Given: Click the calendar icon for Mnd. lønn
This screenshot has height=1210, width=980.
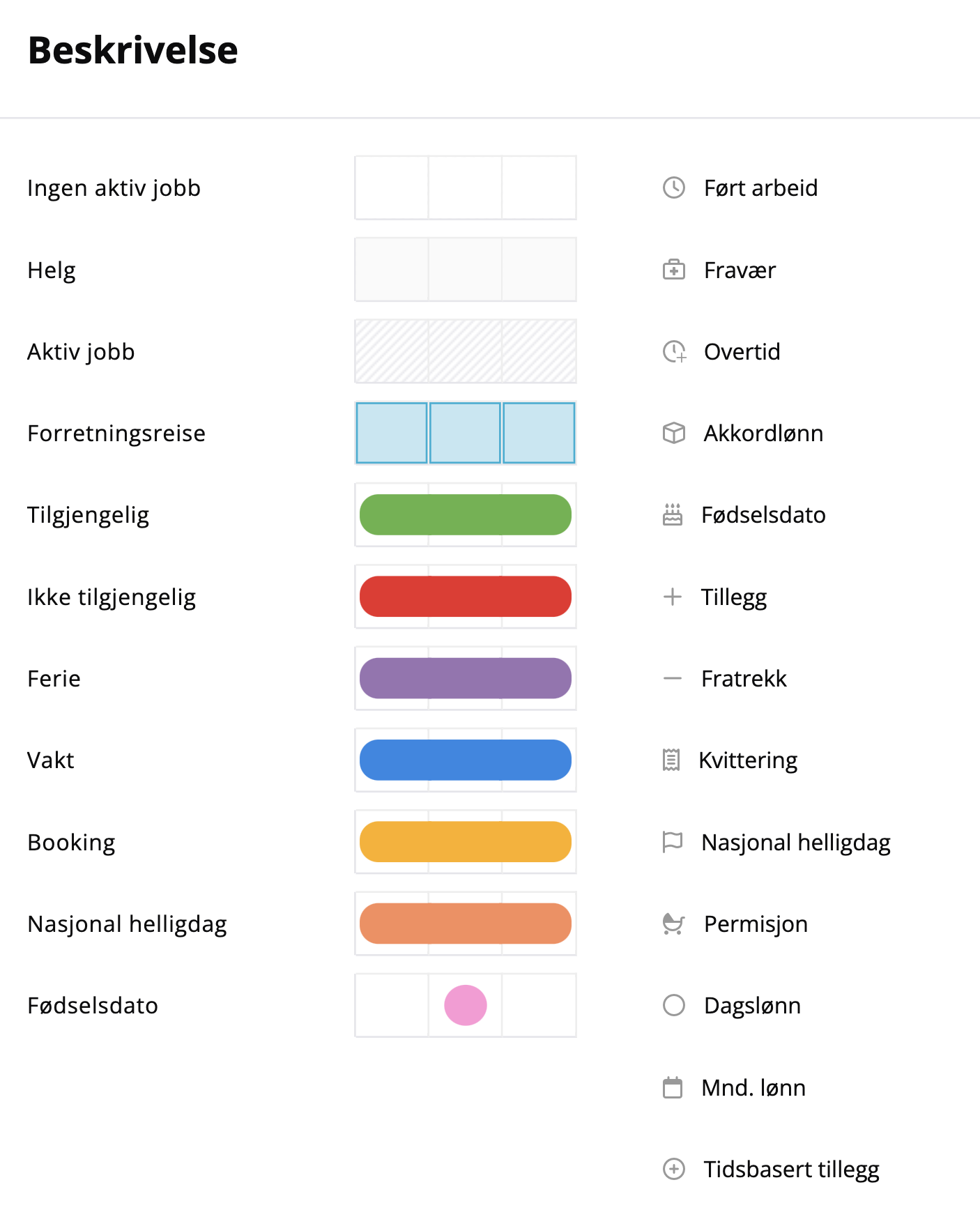Looking at the screenshot, I should pyautogui.click(x=672, y=1087).
